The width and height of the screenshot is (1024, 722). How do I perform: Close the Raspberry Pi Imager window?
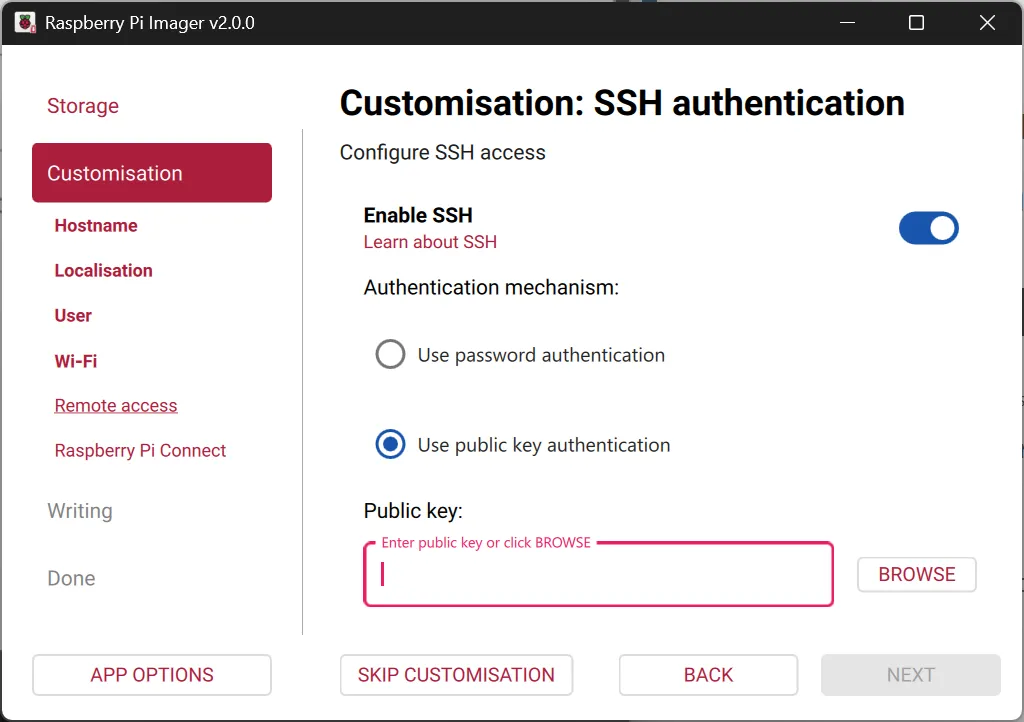pyautogui.click(x=987, y=23)
